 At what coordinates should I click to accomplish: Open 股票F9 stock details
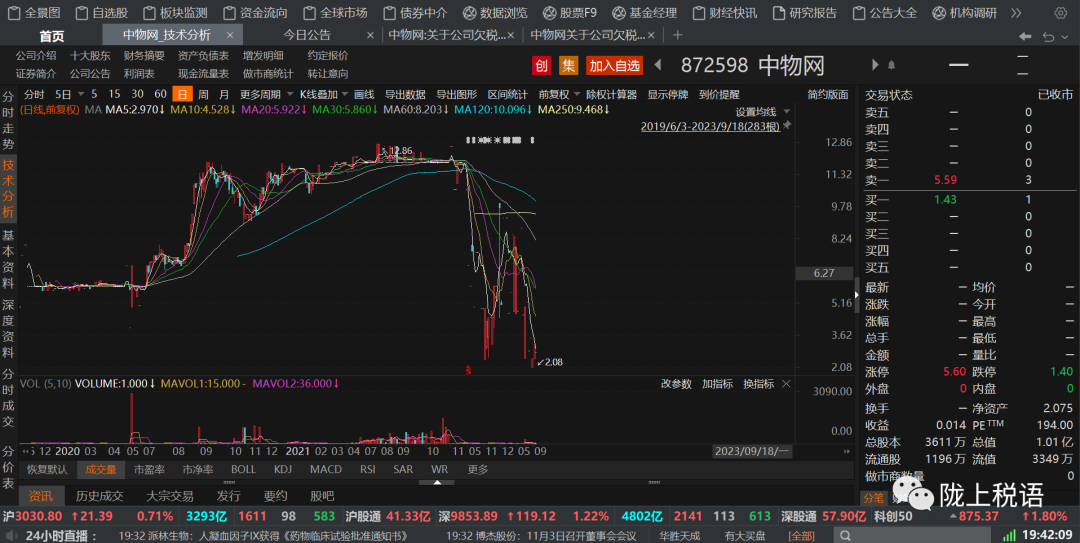(570, 12)
